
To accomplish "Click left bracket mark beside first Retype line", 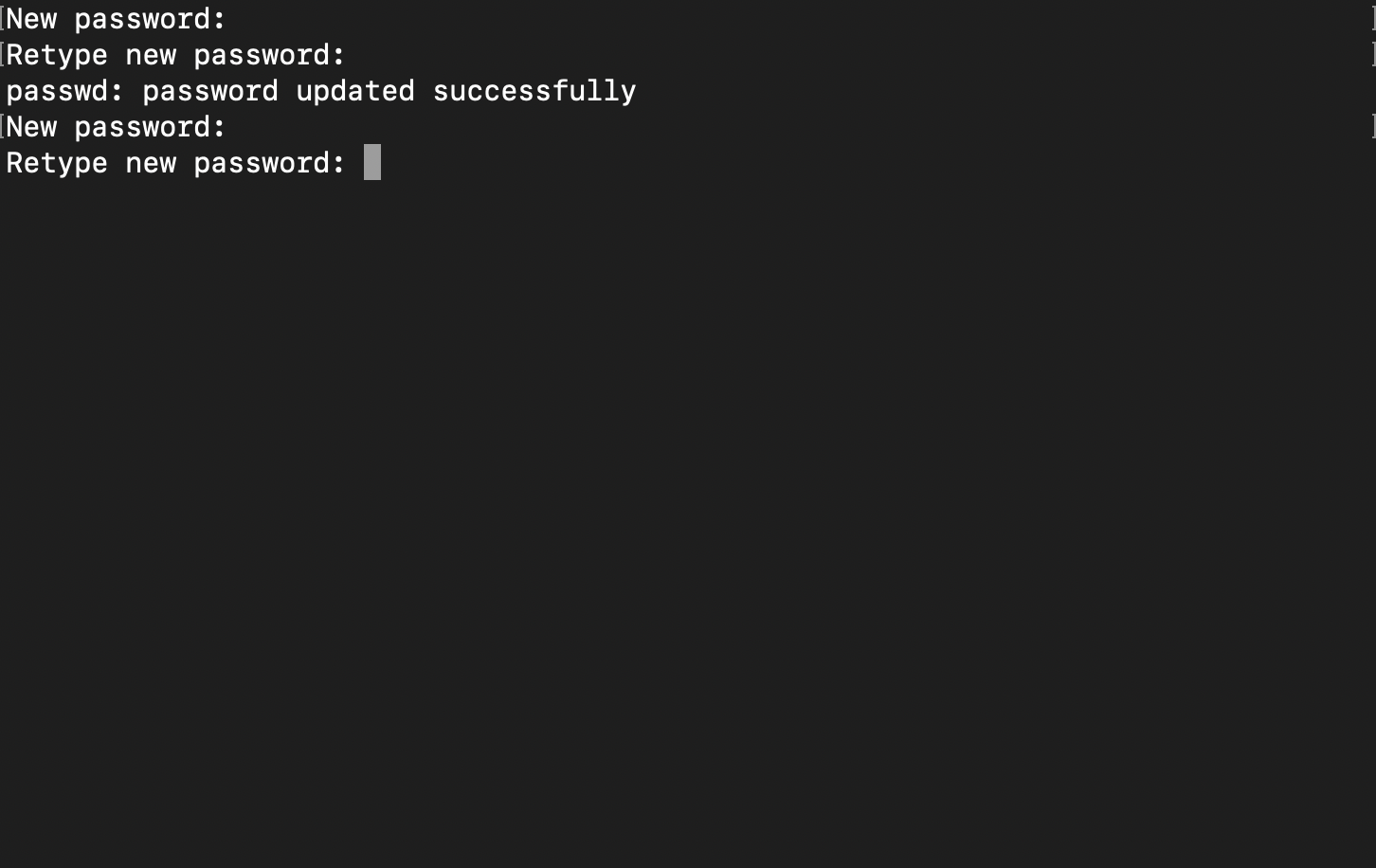I will click(x=3, y=54).
